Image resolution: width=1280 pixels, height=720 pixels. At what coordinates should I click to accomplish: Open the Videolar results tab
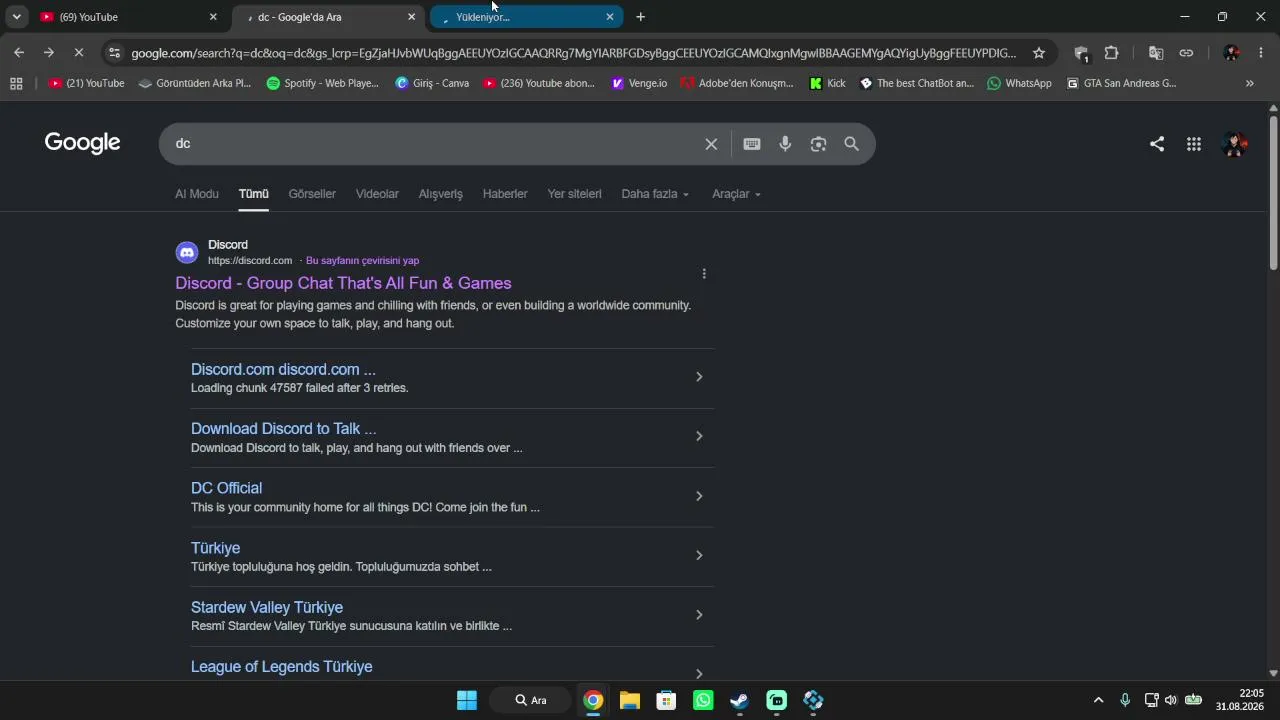(377, 194)
